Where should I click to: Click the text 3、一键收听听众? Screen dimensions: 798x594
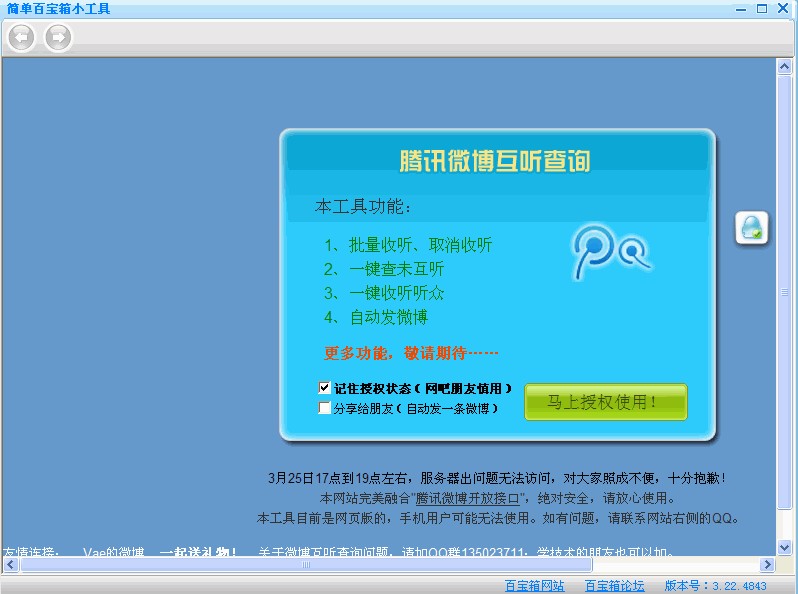pyautogui.click(x=384, y=293)
